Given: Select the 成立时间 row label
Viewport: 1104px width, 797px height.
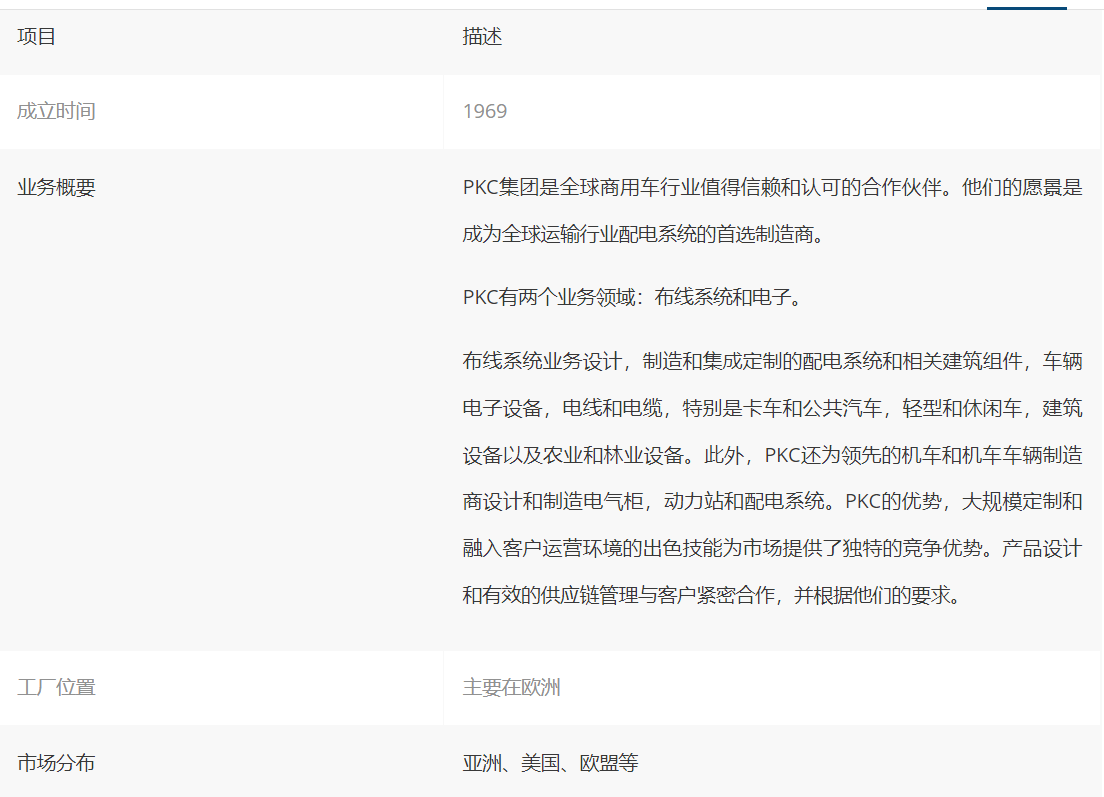Looking at the screenshot, I should 56,111.
